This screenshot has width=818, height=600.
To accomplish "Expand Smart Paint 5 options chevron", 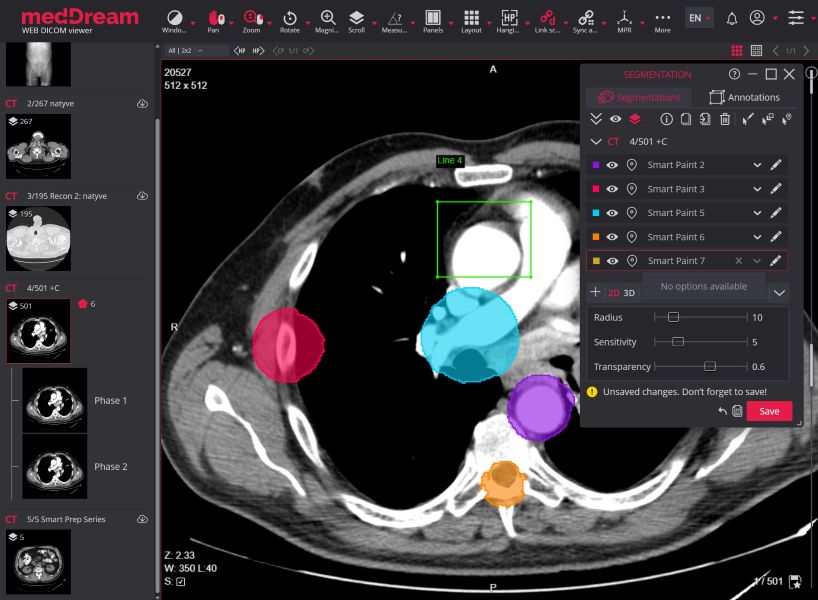I will (757, 213).
